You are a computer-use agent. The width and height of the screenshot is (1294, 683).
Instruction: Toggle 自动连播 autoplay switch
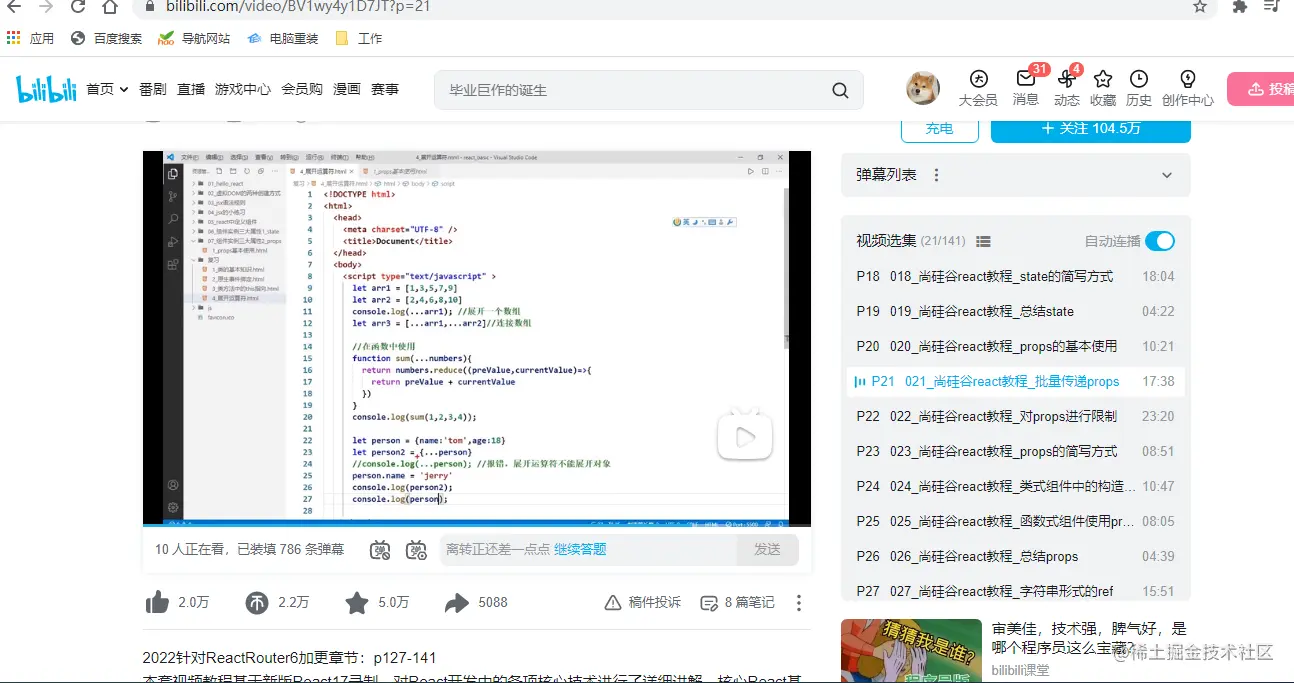(1160, 241)
